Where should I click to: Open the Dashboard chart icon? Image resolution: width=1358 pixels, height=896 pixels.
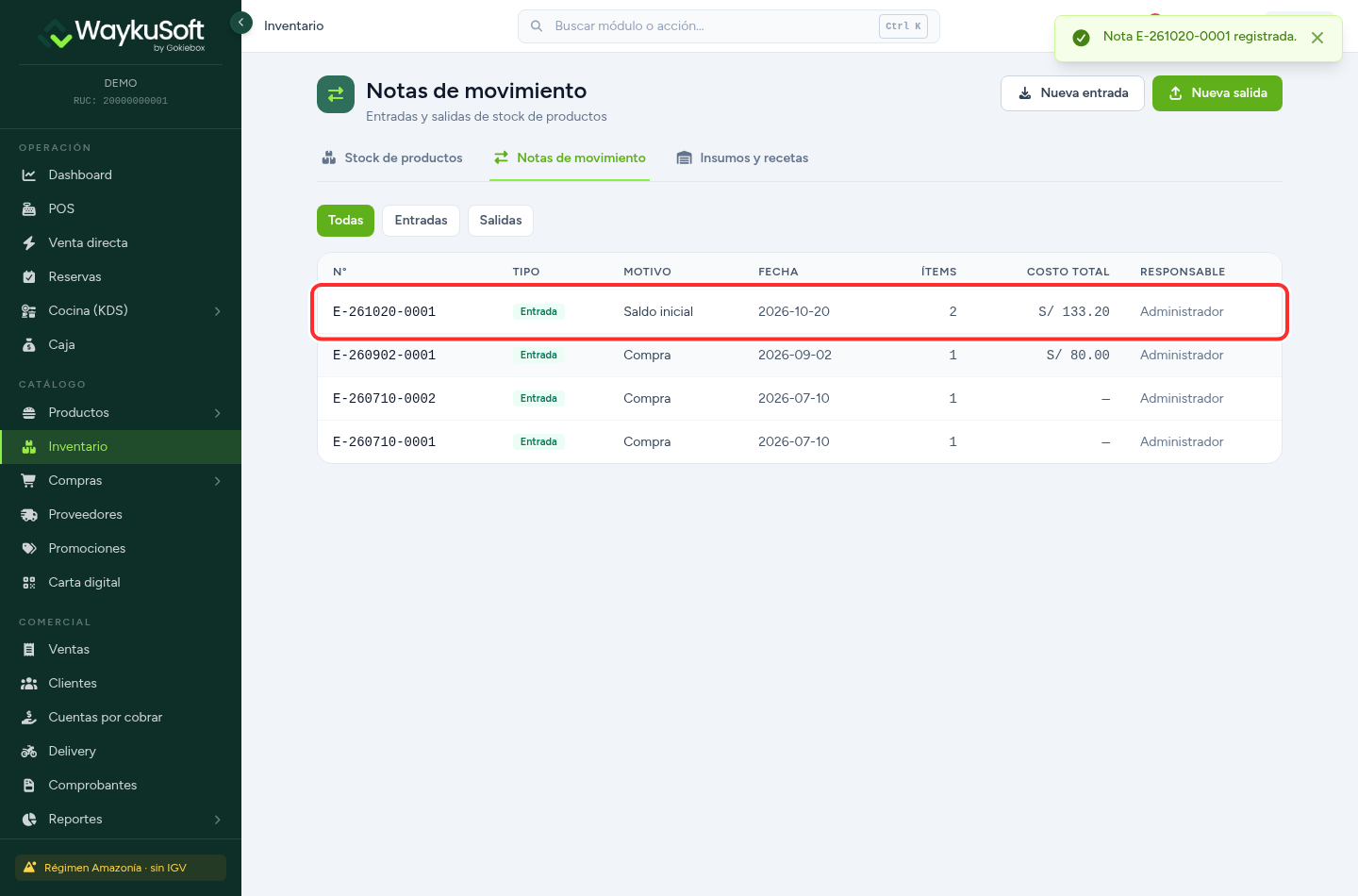tap(29, 175)
